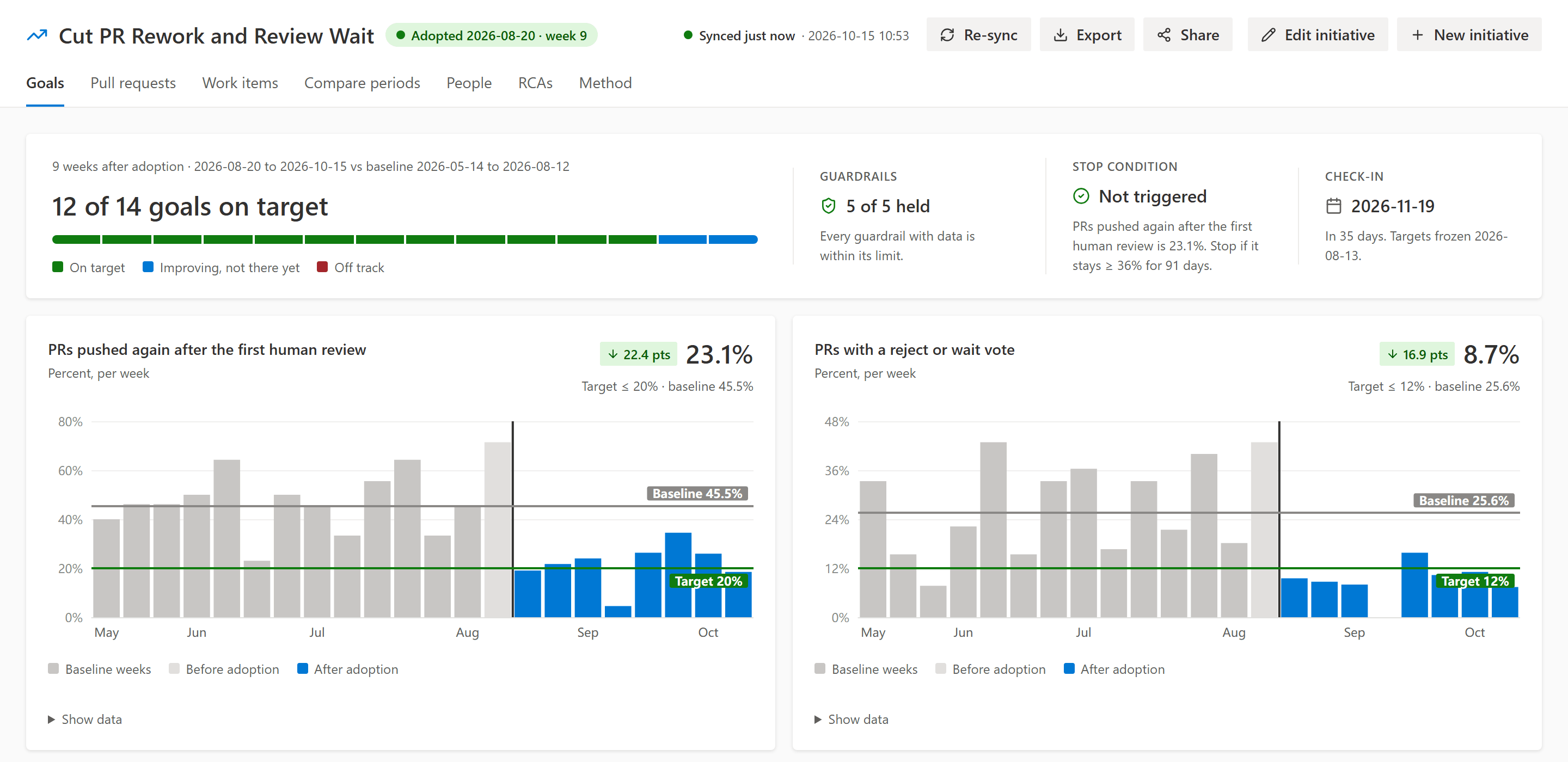Click the Share button
The image size is (1568, 762).
coord(1187,35)
